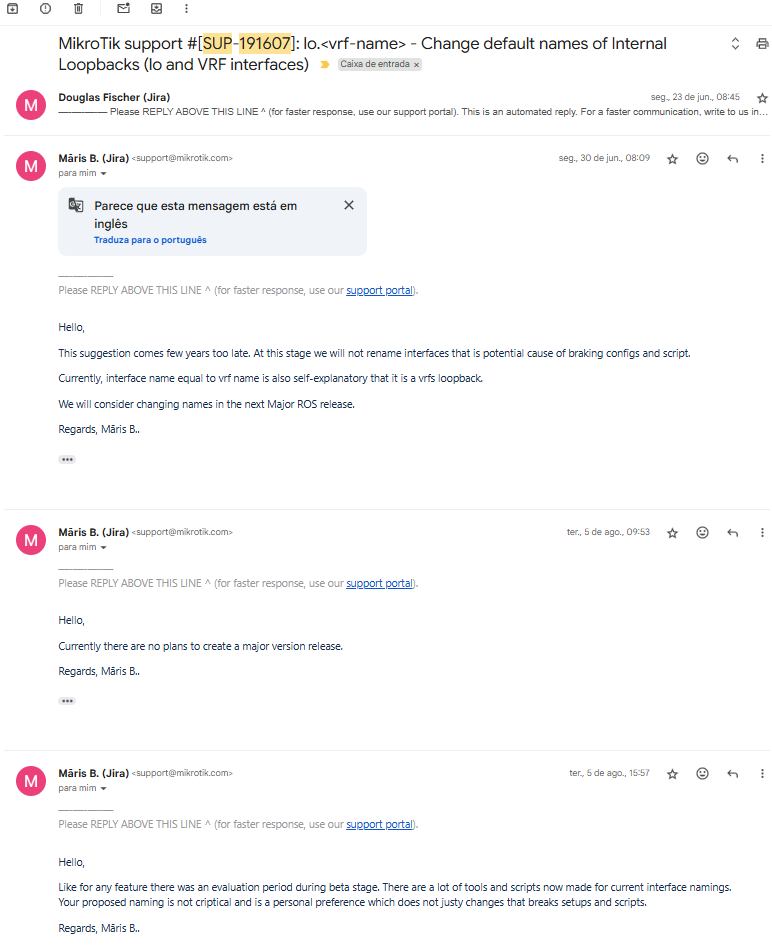Star the message from 30 de jun., 08:09
This screenshot has height=951, width=772.
tap(672, 159)
